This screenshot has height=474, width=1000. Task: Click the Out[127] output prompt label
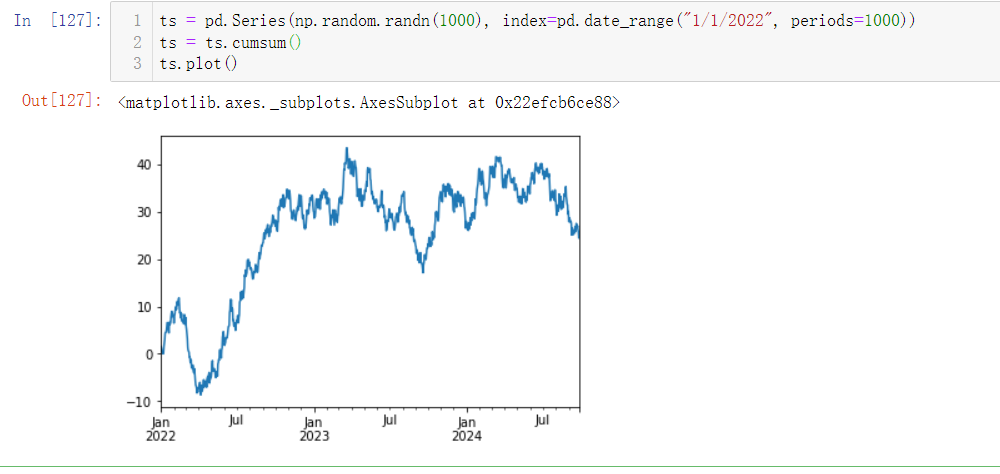point(62,101)
